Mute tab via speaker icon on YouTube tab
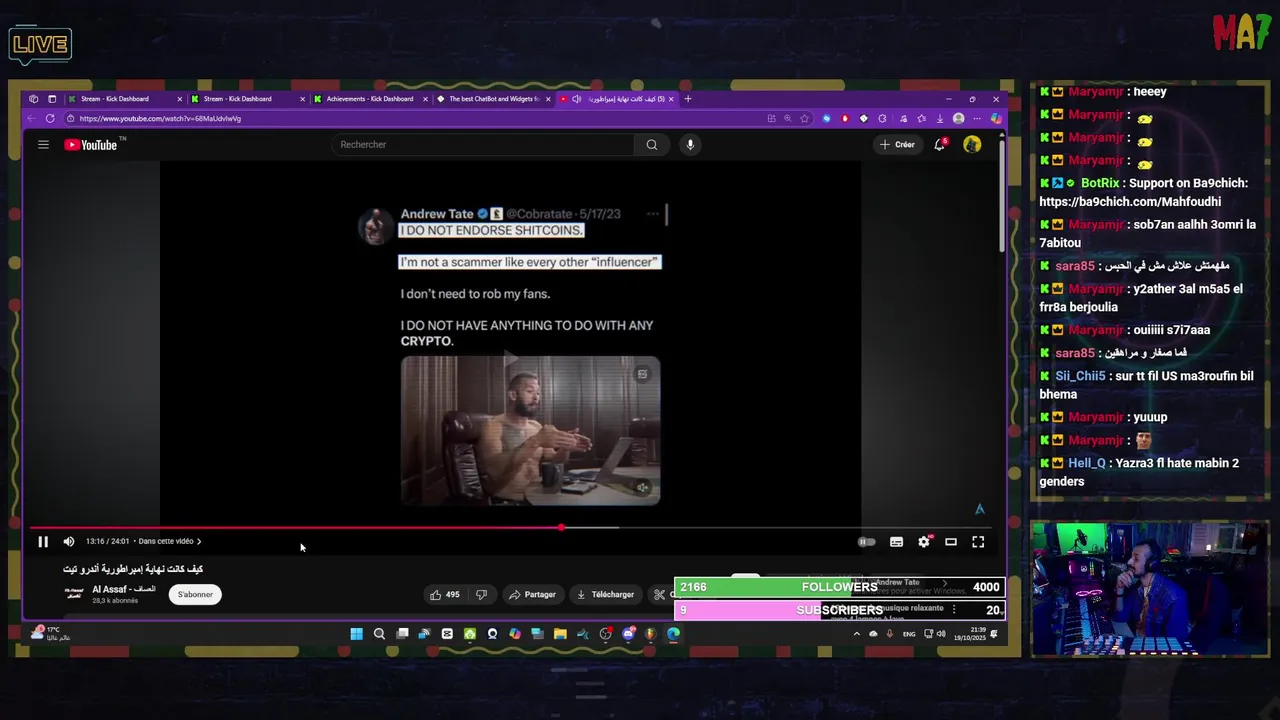Screen dimensions: 1280x720 pos(577,99)
